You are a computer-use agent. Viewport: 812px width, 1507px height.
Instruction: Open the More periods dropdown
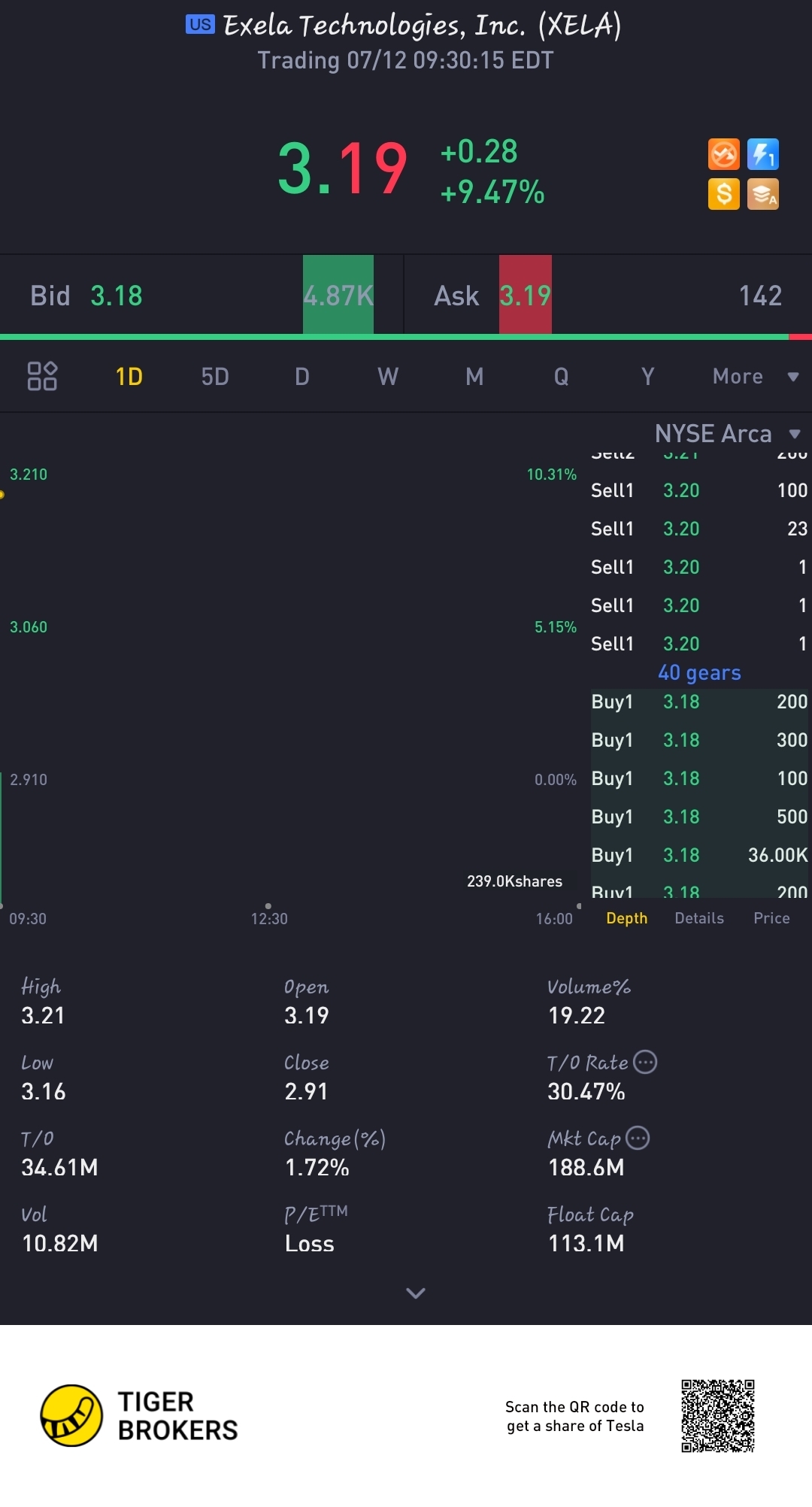756,376
